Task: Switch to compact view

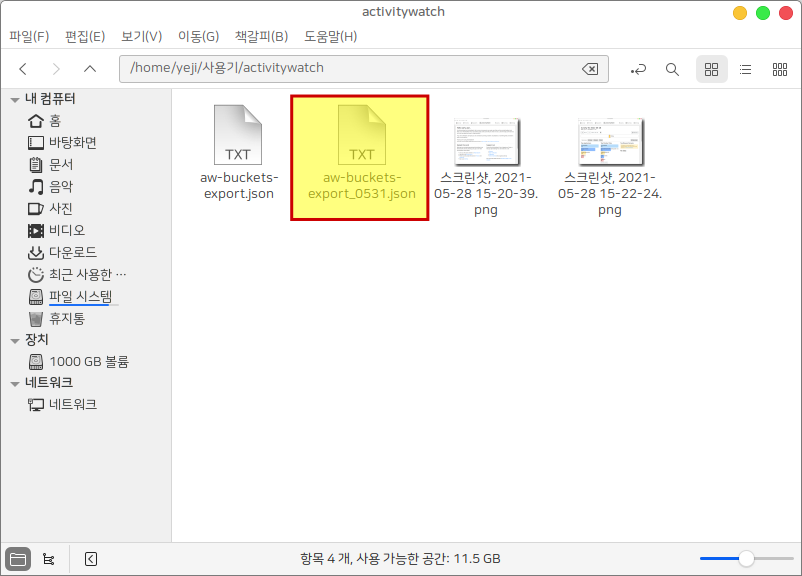Action: pos(779,69)
